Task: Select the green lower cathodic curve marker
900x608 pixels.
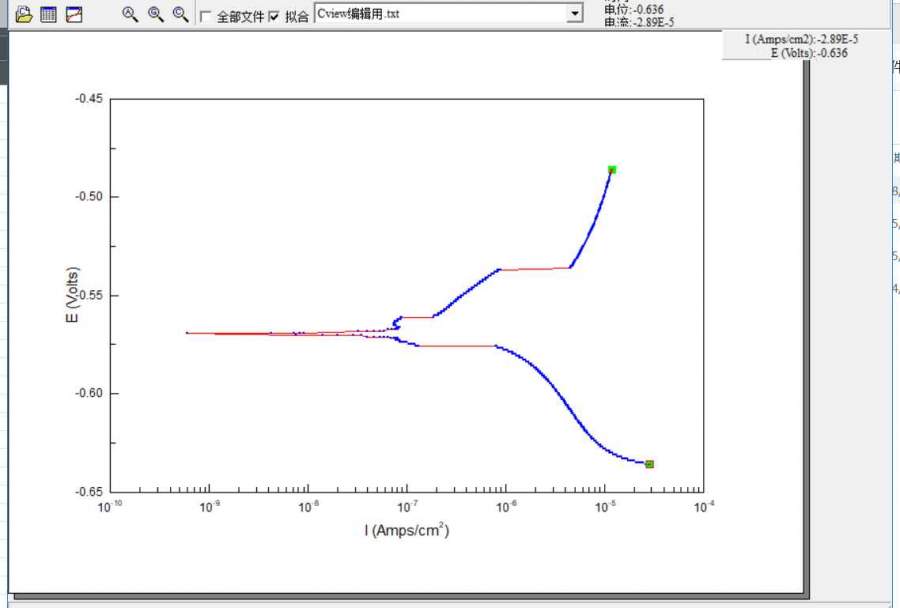Action: (649, 464)
